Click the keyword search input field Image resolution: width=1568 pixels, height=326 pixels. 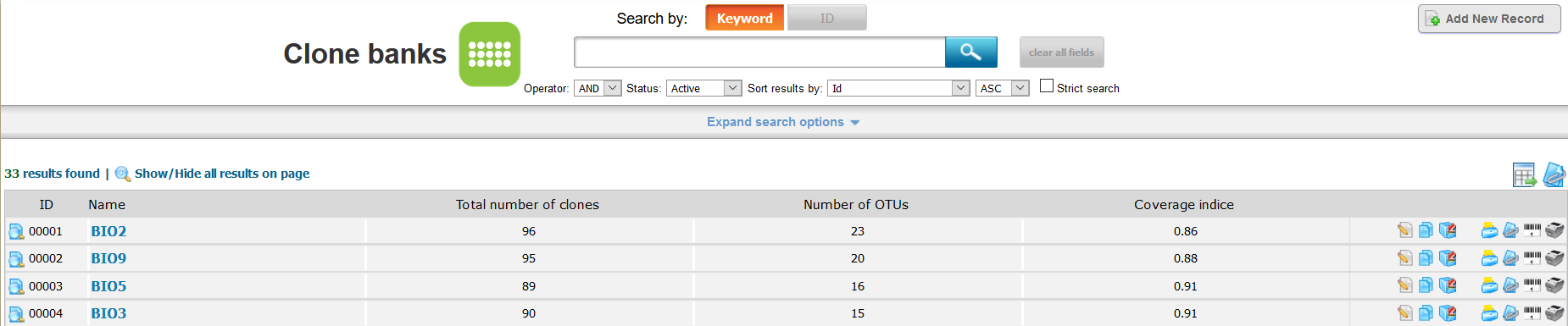pos(759,52)
